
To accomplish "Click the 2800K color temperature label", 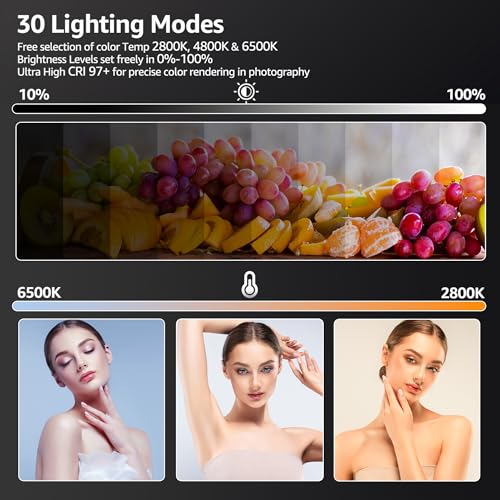I will (463, 293).
